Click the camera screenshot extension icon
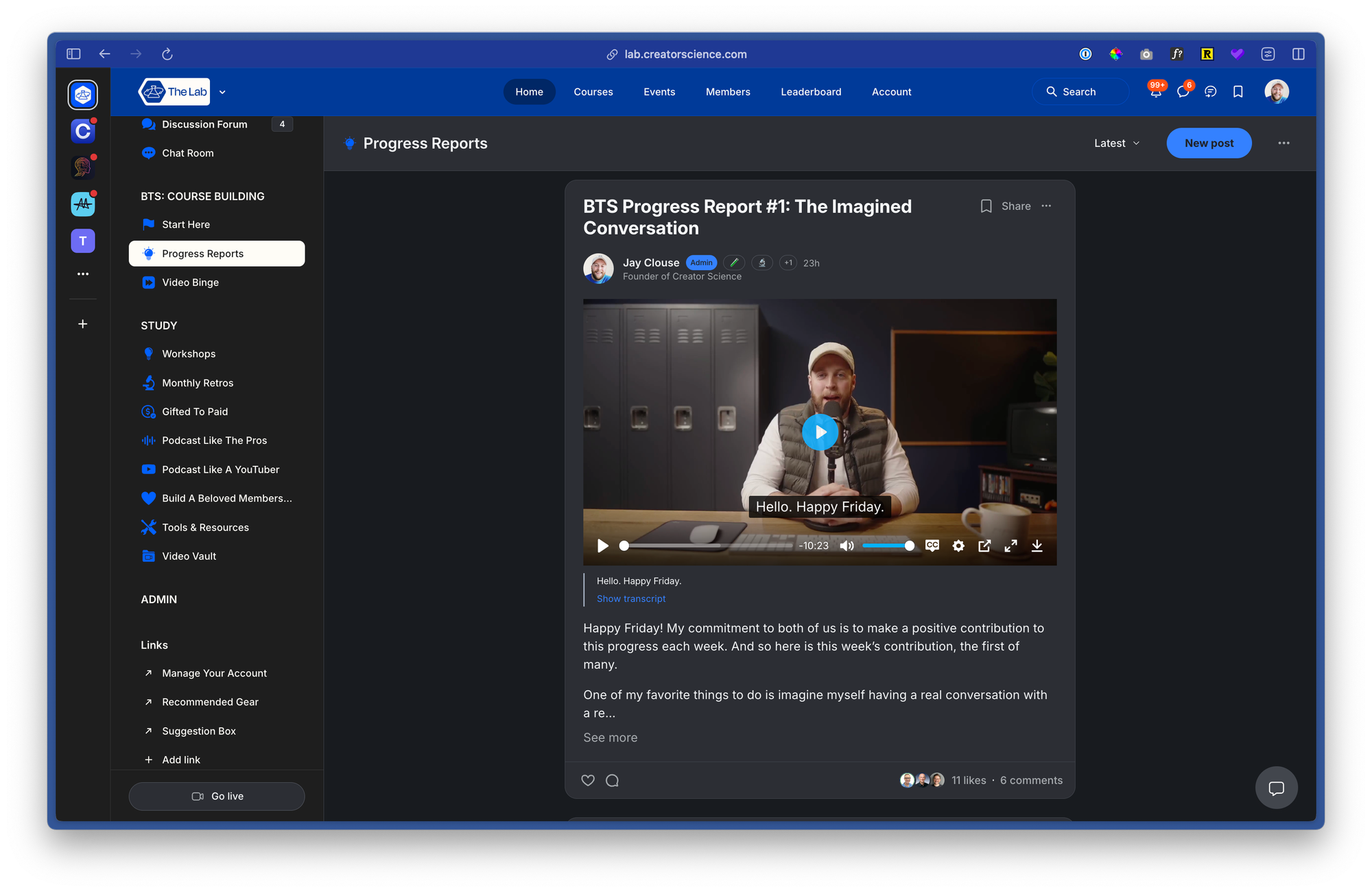Image resolution: width=1372 pixels, height=892 pixels. click(x=1146, y=54)
